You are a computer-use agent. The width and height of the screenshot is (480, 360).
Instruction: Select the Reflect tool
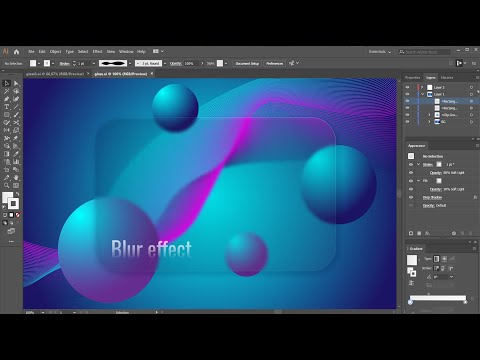[7, 130]
